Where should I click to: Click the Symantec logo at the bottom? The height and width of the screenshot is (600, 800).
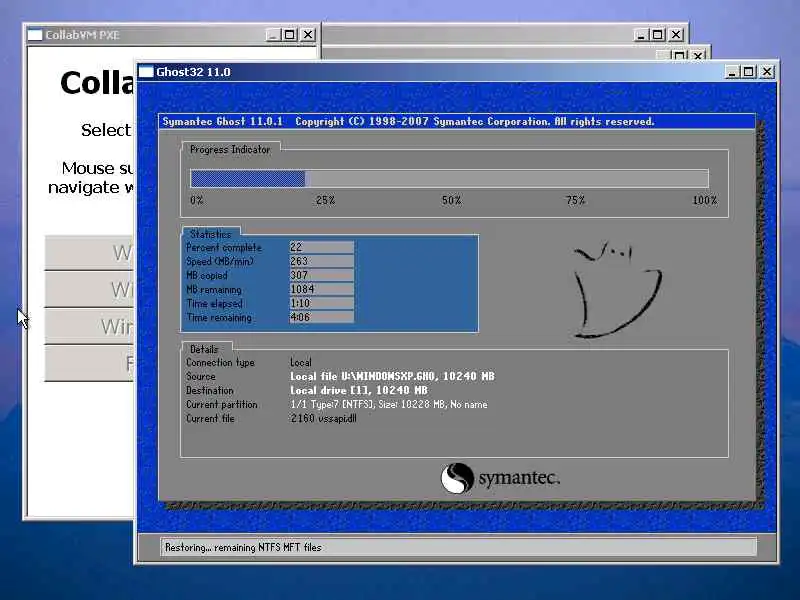[x=500, y=478]
